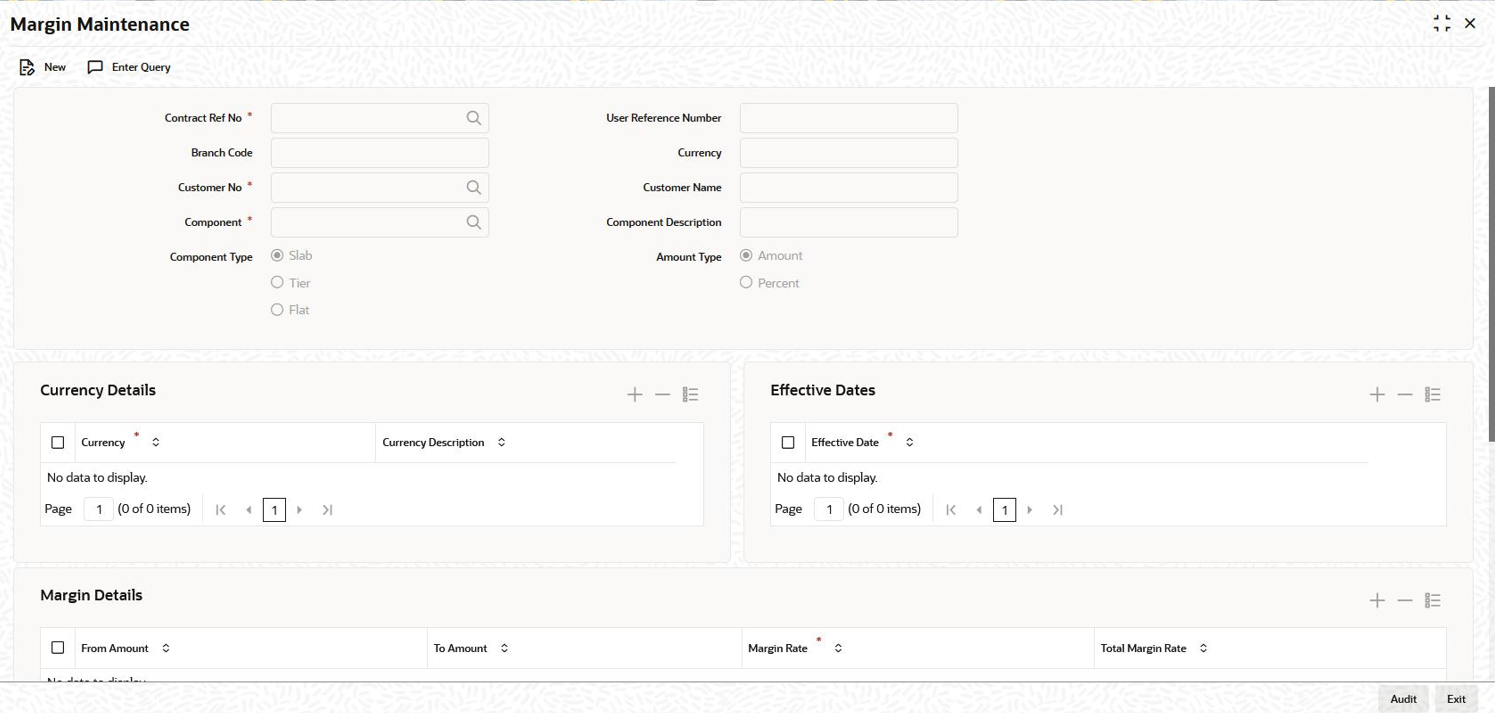Sort the Effective Date column
1495x713 pixels.
tap(910, 442)
